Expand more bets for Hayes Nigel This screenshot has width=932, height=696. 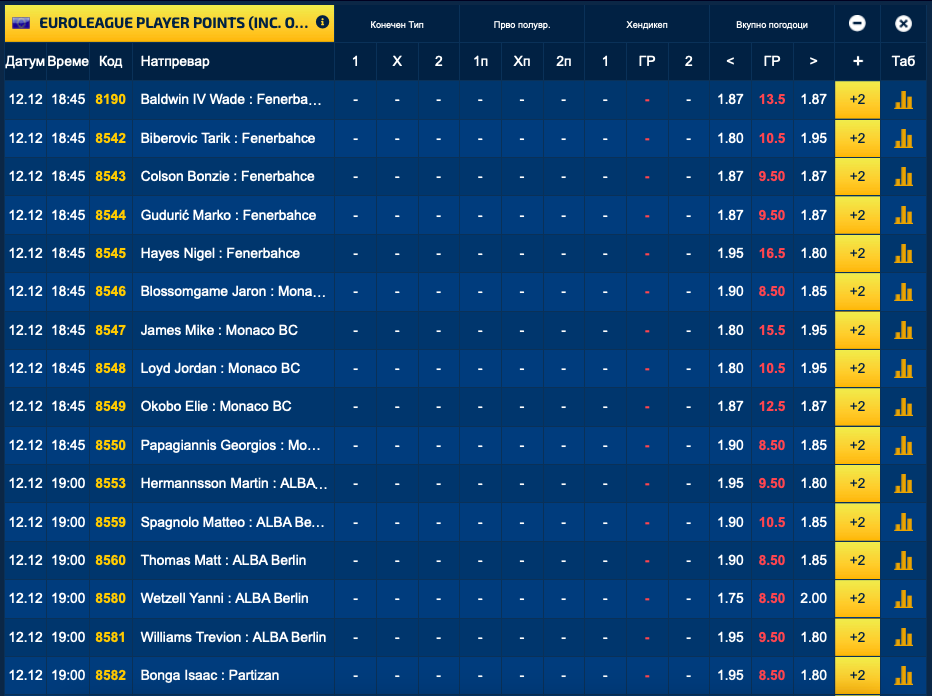tap(857, 253)
